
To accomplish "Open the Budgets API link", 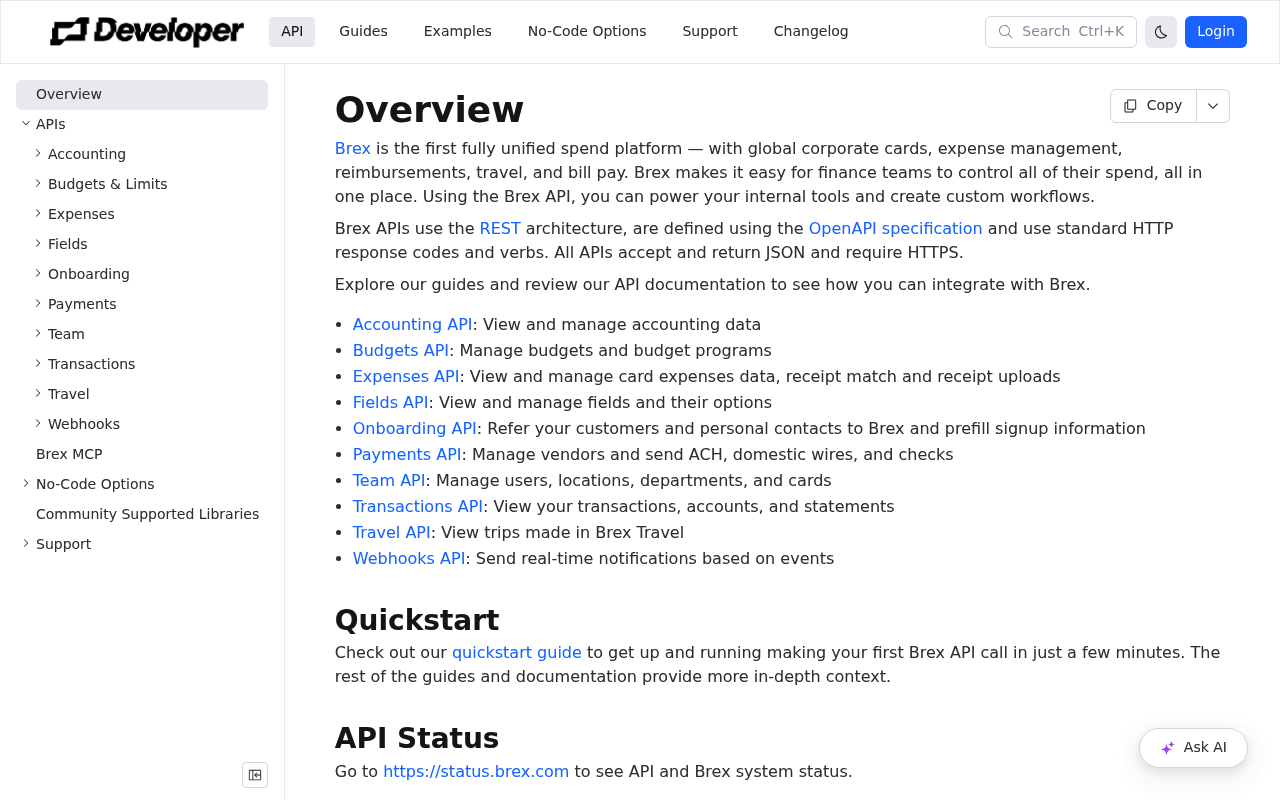I will (401, 350).
